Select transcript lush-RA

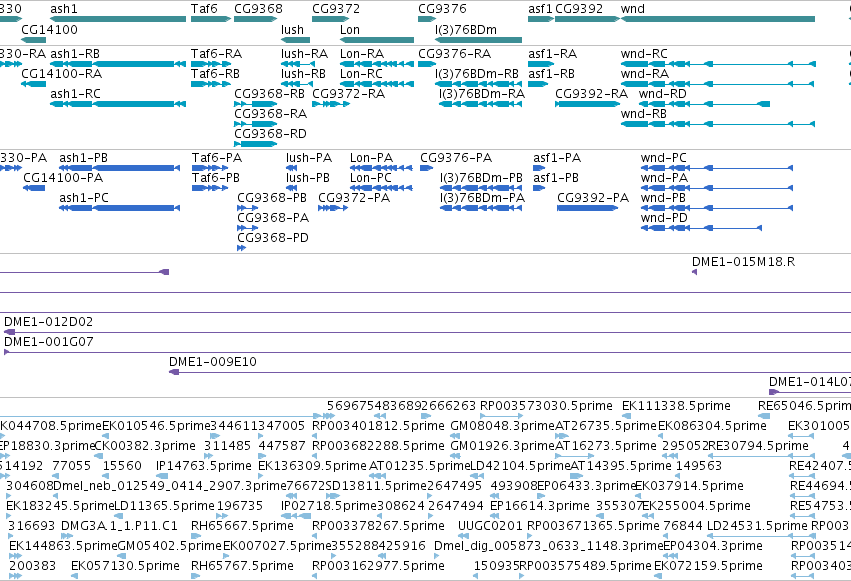(x=297, y=64)
